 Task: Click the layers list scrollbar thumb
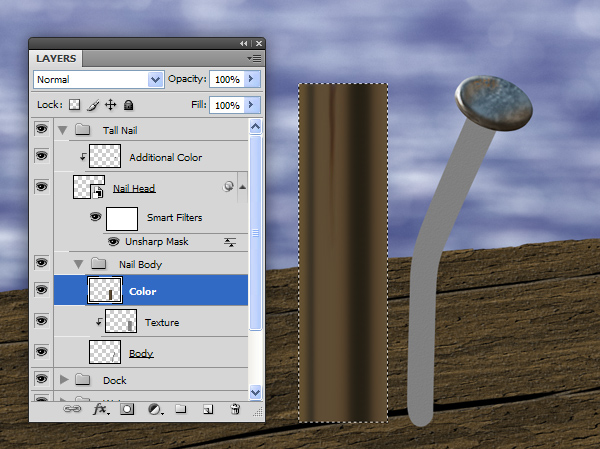point(256,232)
